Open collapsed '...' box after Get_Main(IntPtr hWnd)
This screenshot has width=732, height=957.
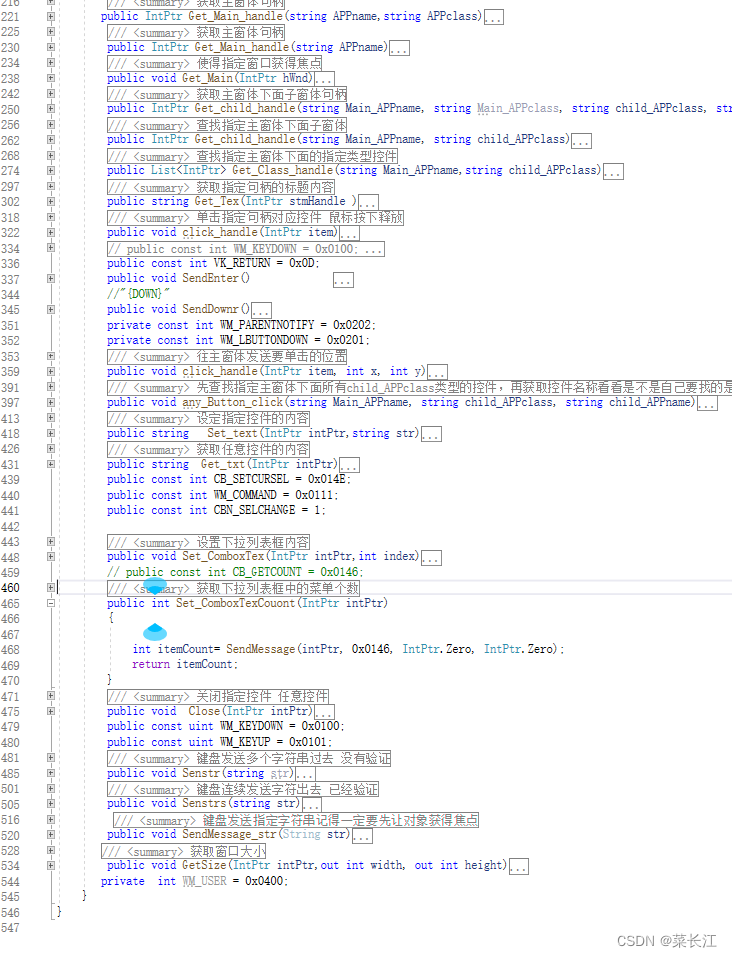click(x=324, y=79)
